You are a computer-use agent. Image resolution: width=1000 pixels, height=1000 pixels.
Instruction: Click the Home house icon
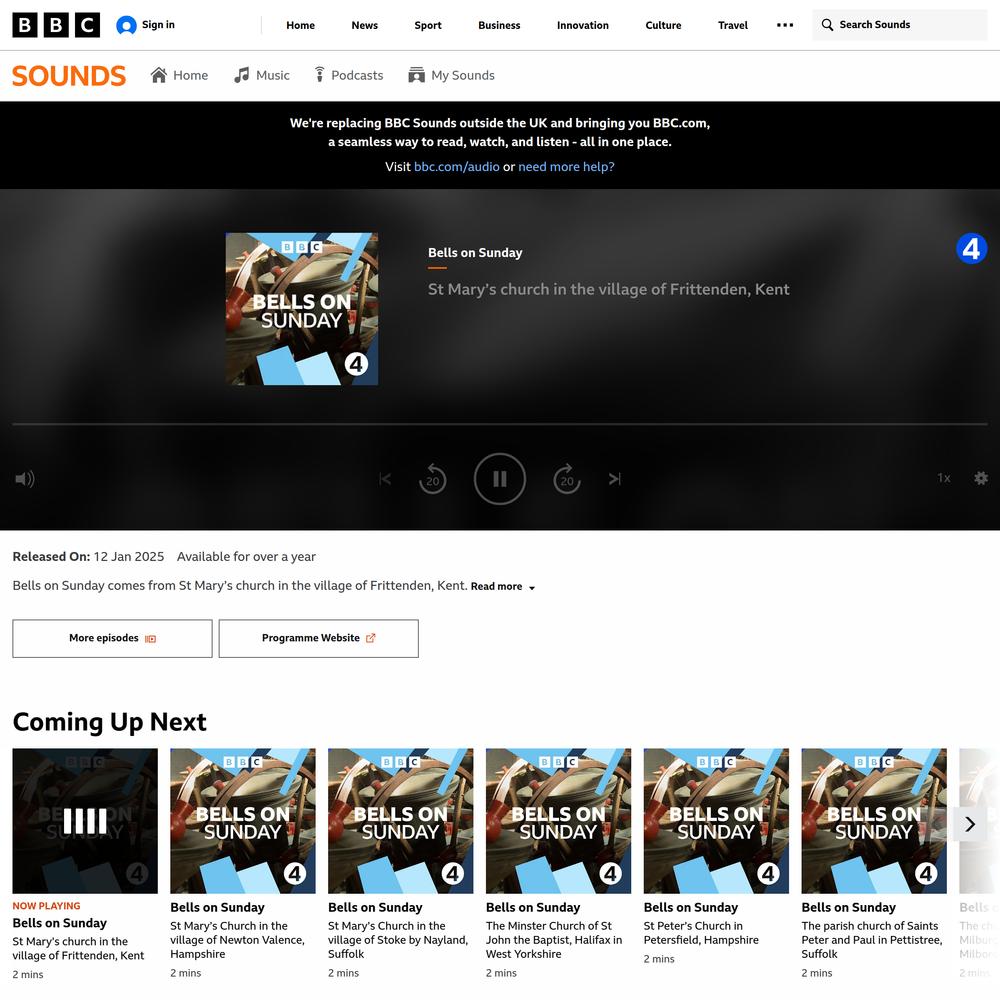tap(159, 75)
